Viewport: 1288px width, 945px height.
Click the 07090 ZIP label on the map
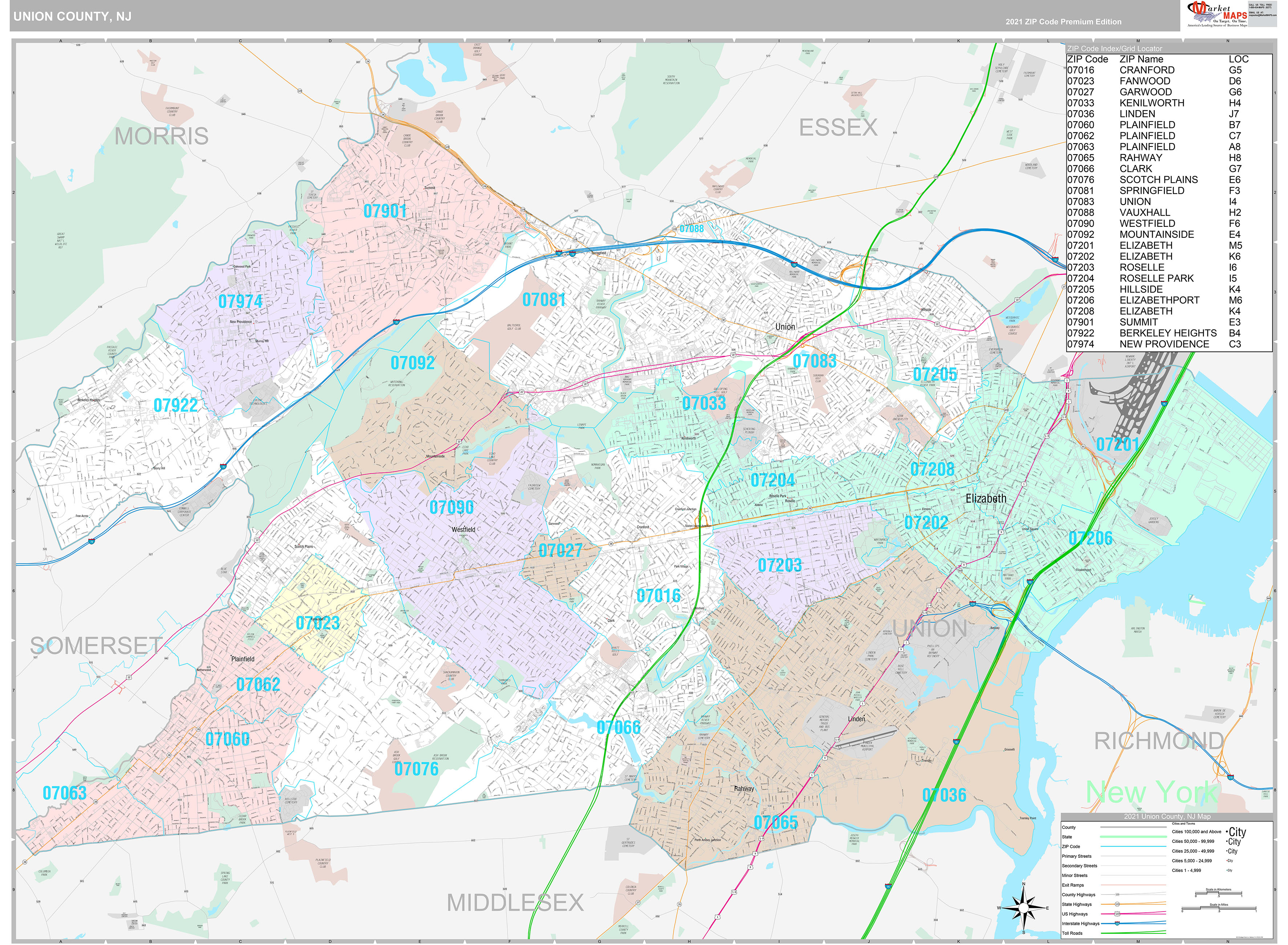click(x=452, y=507)
